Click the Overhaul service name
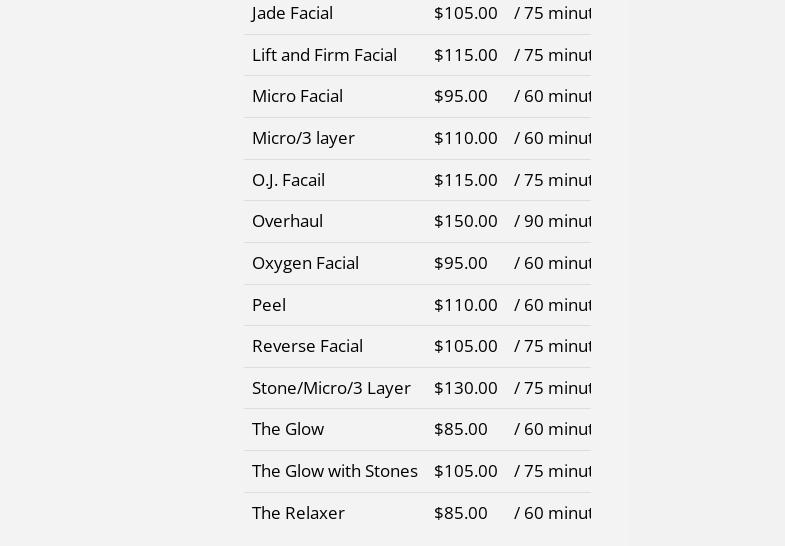This screenshot has width=785, height=546. (x=287, y=221)
